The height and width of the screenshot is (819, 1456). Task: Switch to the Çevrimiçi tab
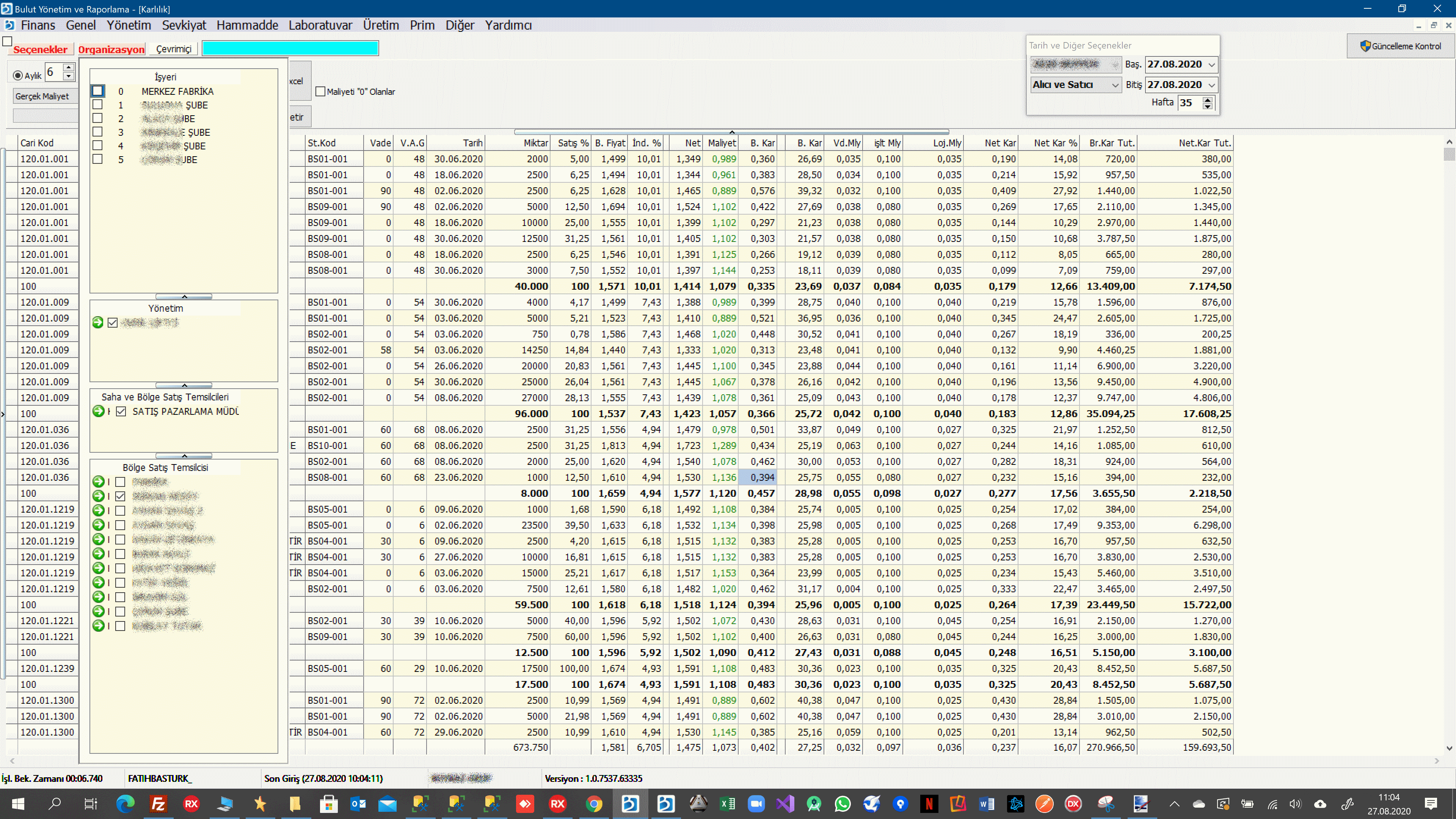[174, 49]
